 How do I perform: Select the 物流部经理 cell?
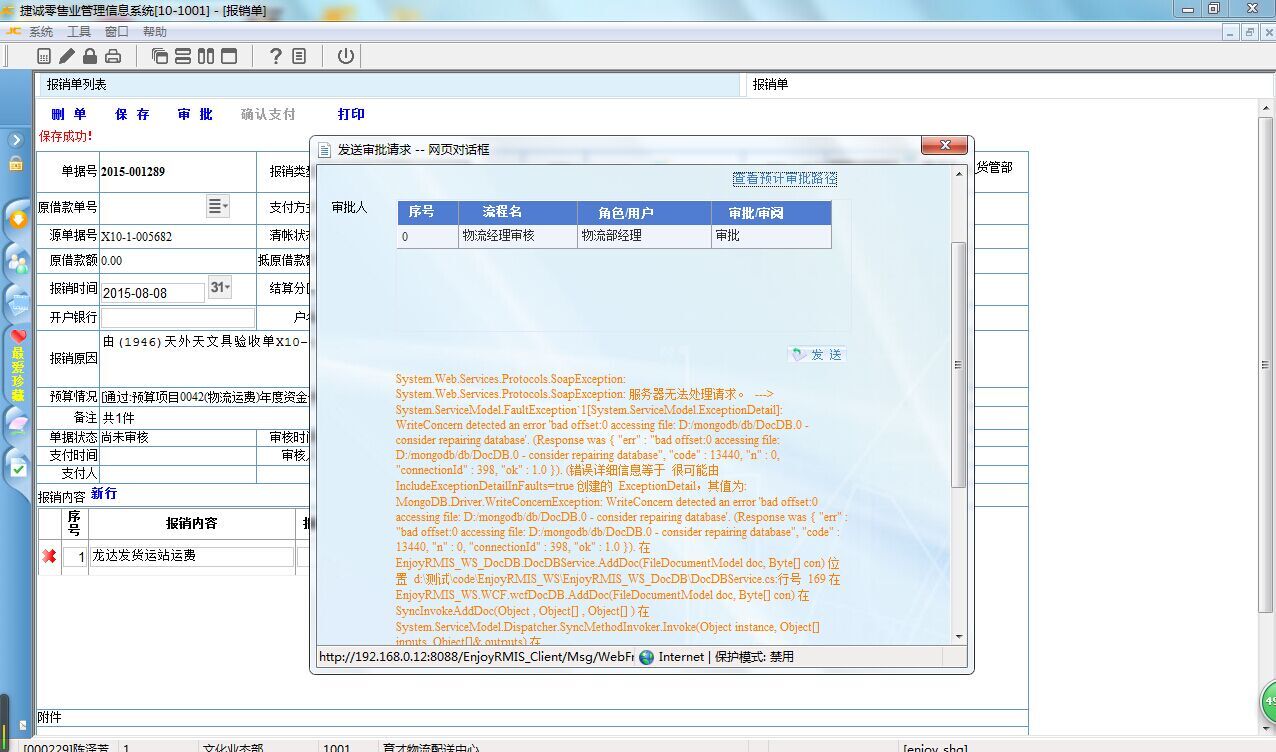click(x=644, y=236)
